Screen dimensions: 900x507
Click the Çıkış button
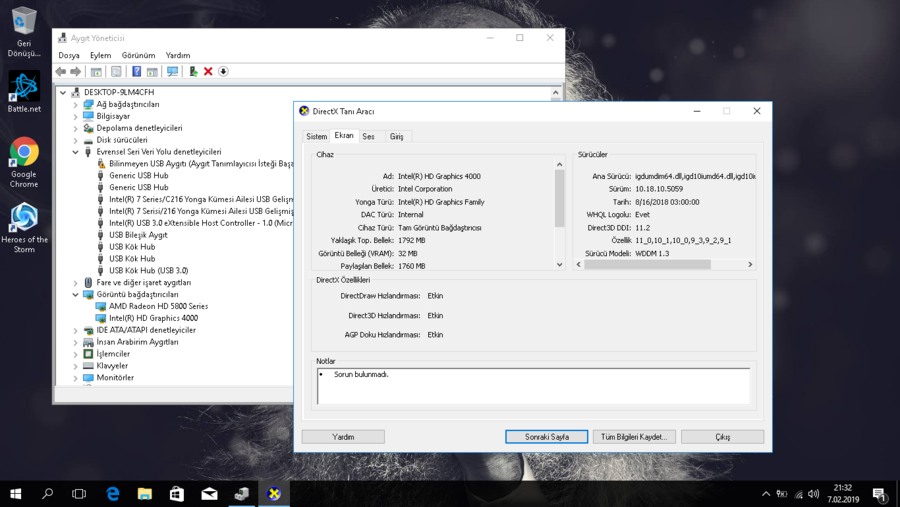coord(723,437)
